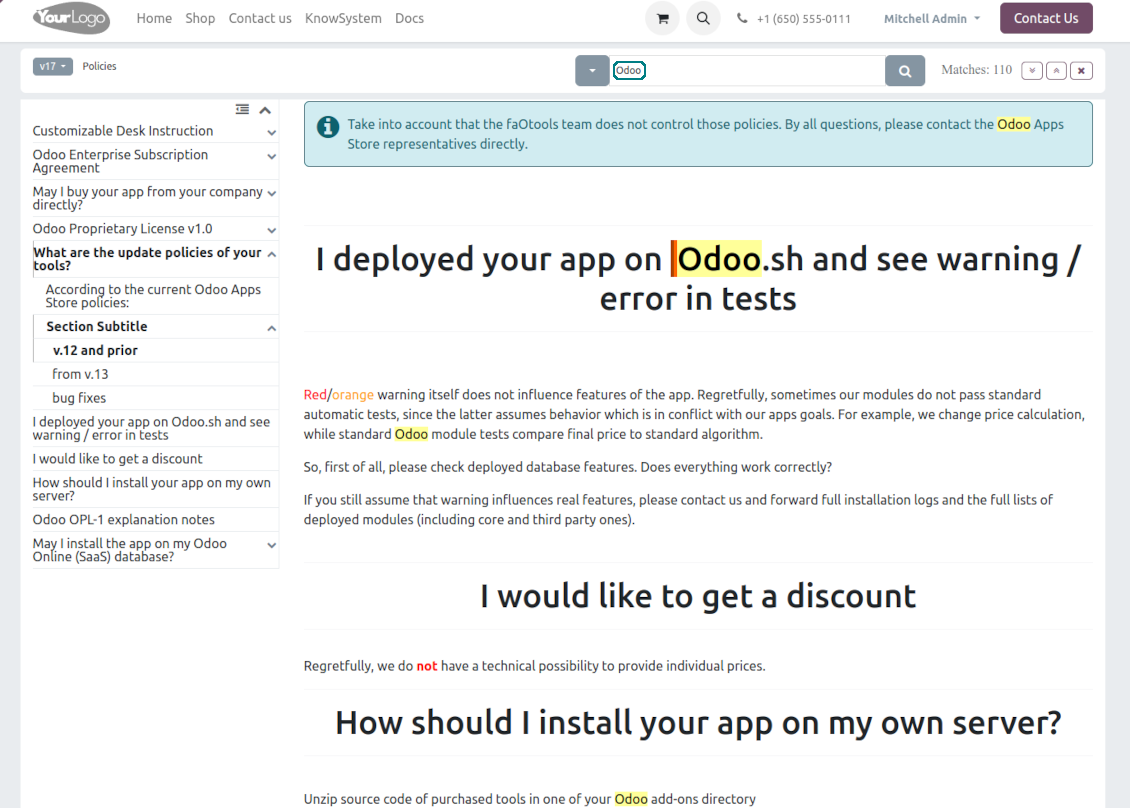The height and width of the screenshot is (808, 1130).
Task: Expand 'May I buy your app' chevron
Action: [x=272, y=193]
